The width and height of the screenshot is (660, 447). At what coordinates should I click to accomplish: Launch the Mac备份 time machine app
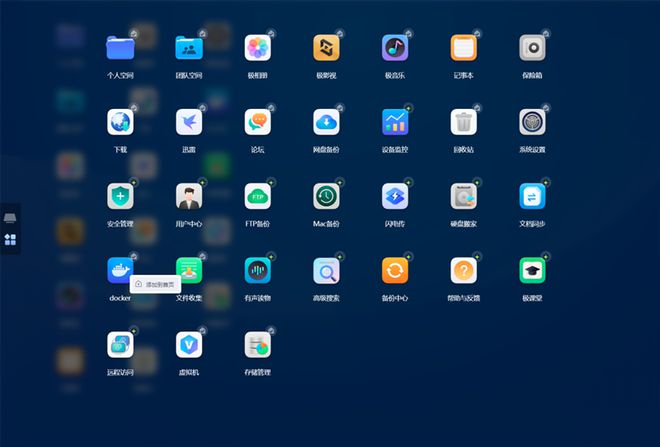pos(326,196)
